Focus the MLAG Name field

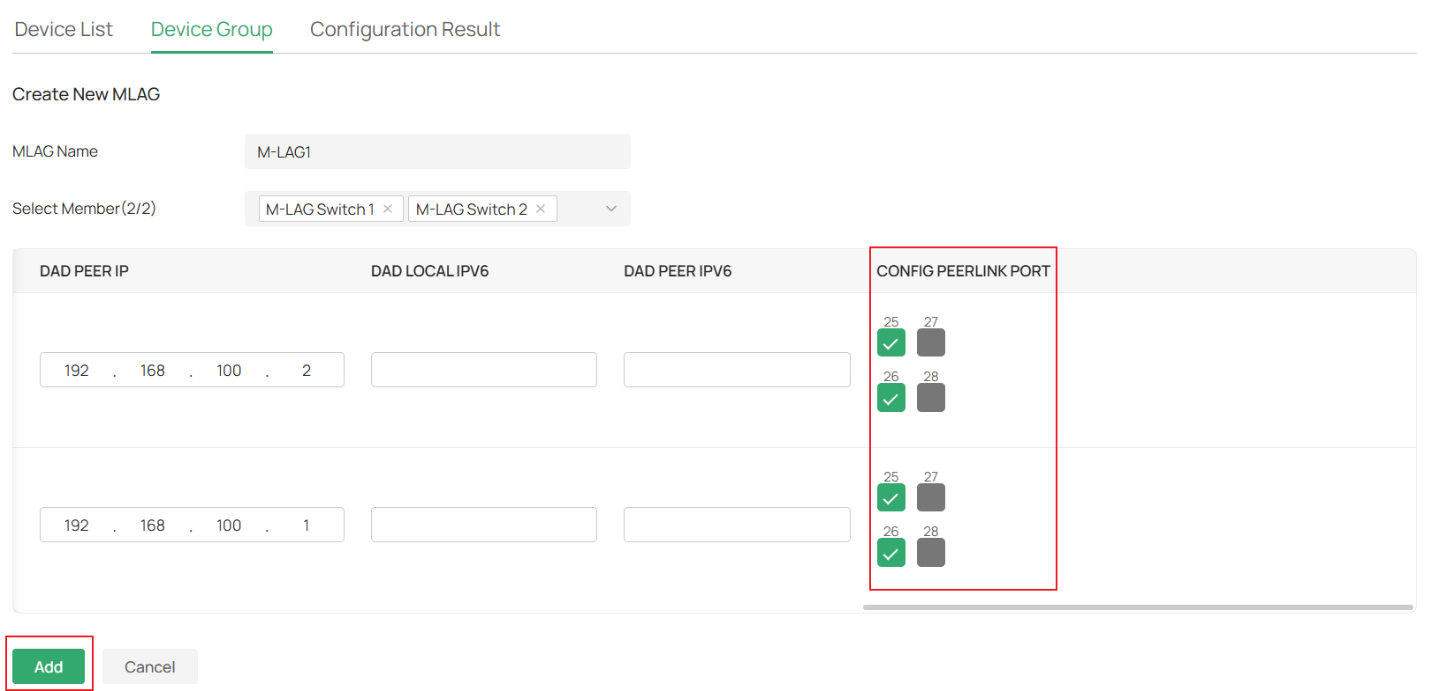pos(437,152)
